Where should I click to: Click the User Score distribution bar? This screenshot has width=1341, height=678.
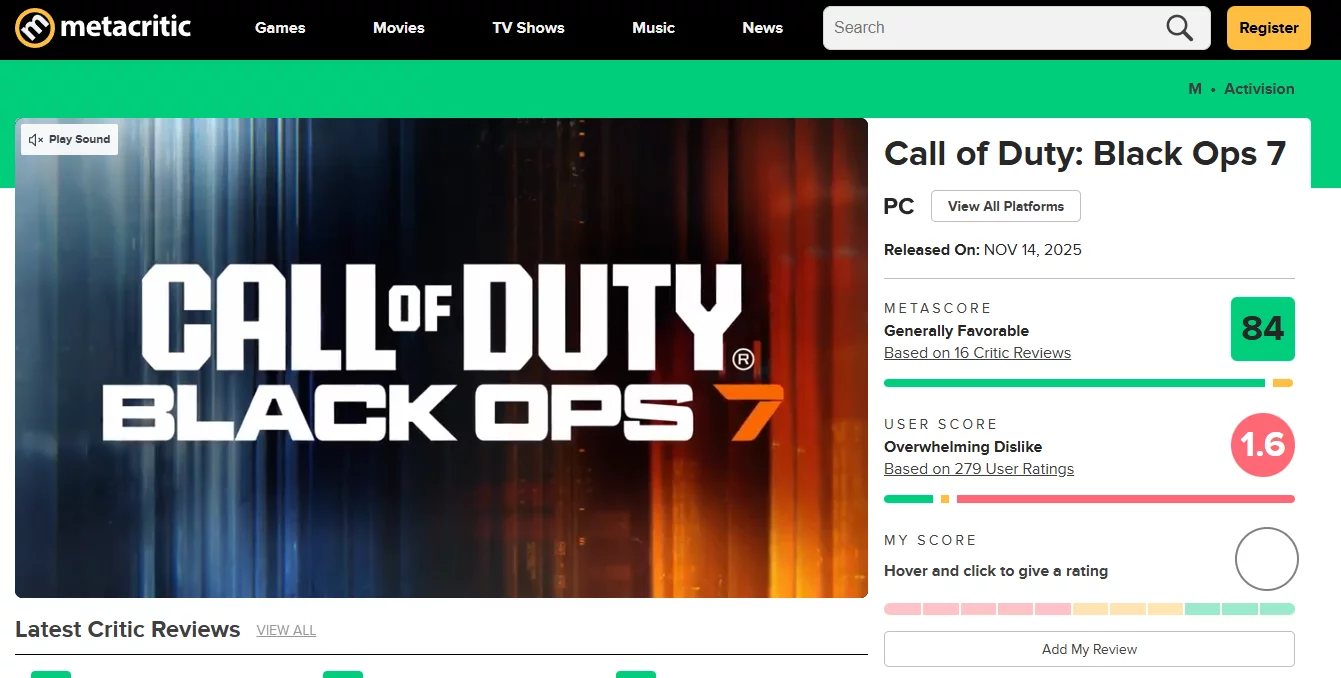point(1089,499)
